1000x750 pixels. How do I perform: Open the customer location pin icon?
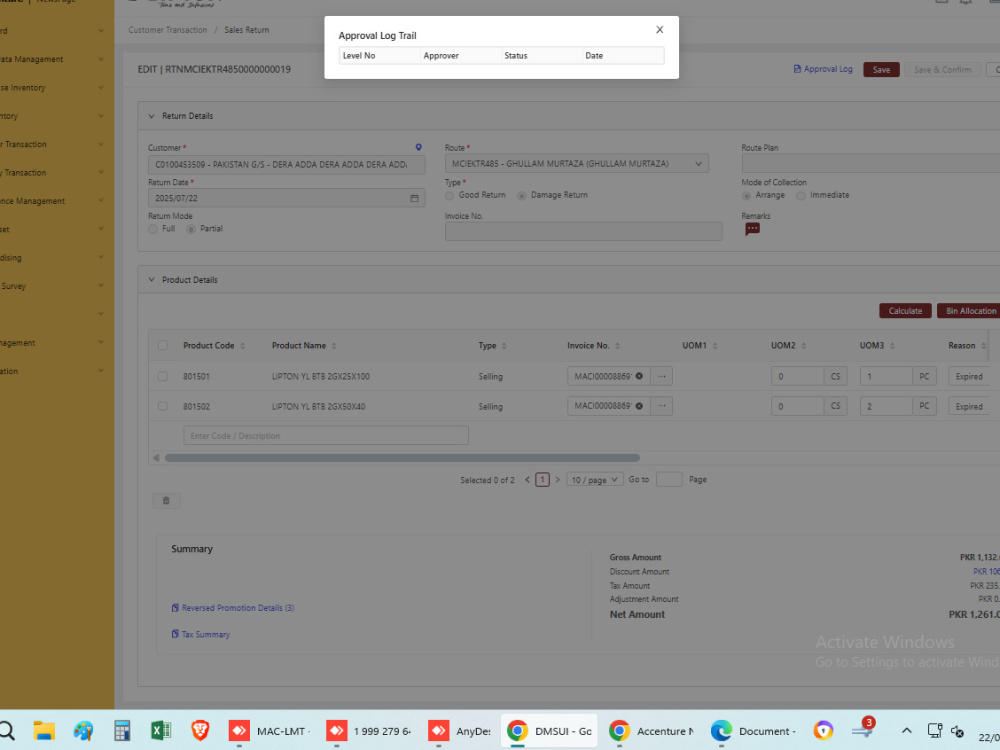click(x=418, y=147)
